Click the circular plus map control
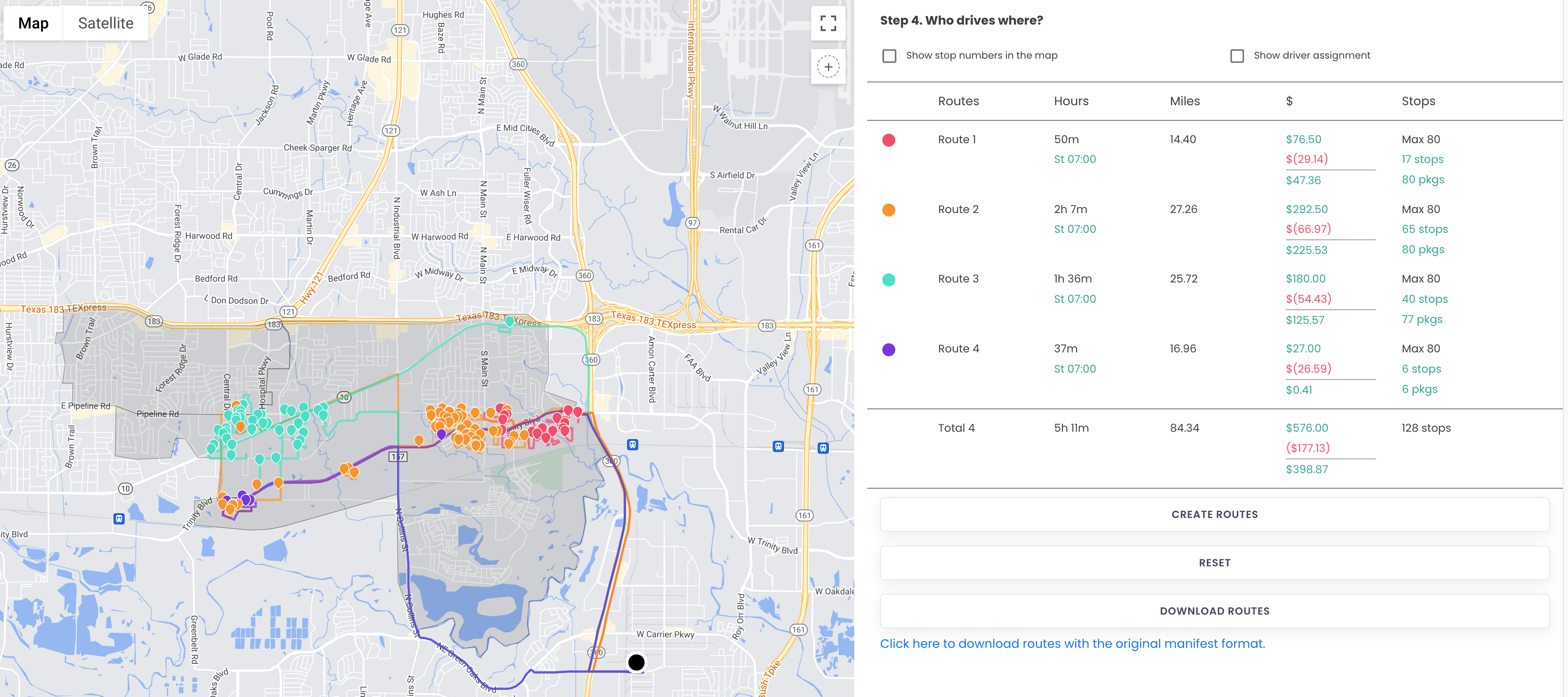The height and width of the screenshot is (697, 1568). [828, 67]
